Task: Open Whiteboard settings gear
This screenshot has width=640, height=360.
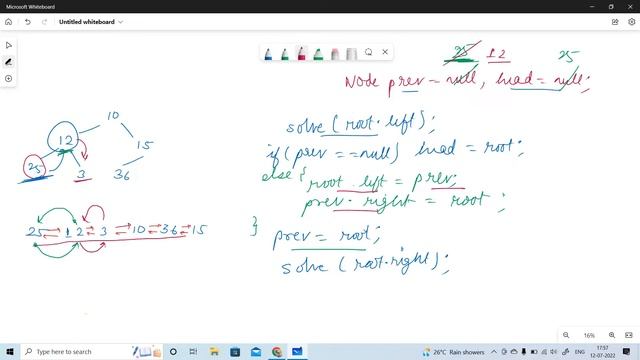Action: pyautogui.click(x=631, y=22)
